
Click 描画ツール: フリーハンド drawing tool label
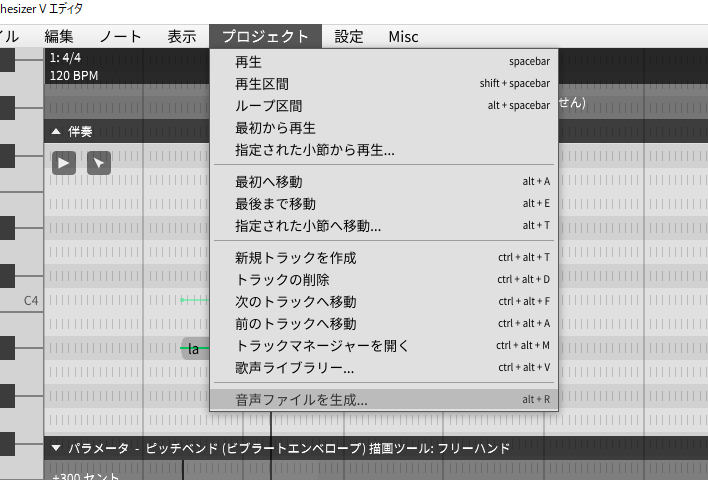pos(439,448)
